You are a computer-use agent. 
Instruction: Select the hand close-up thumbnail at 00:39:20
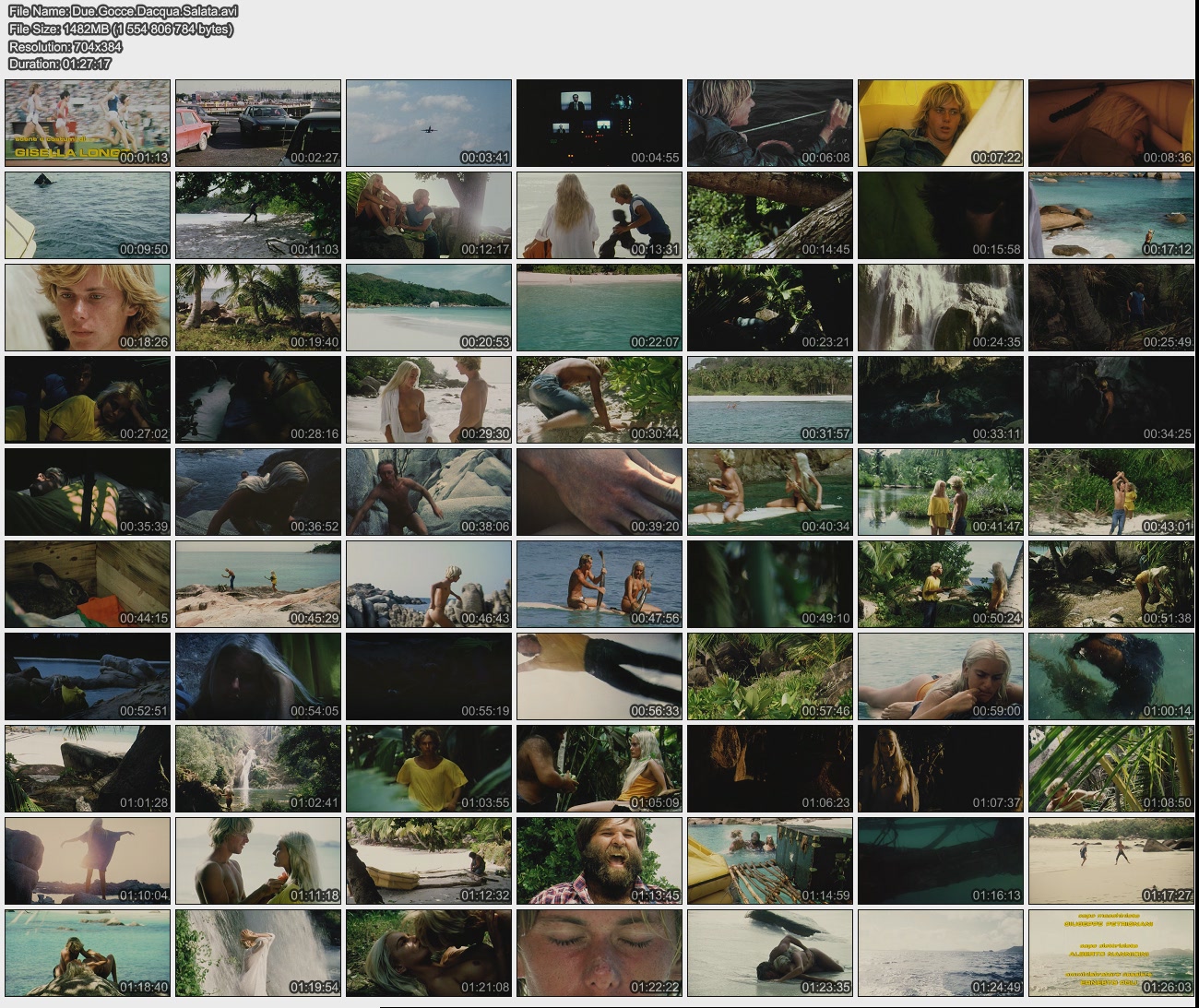[x=599, y=492]
